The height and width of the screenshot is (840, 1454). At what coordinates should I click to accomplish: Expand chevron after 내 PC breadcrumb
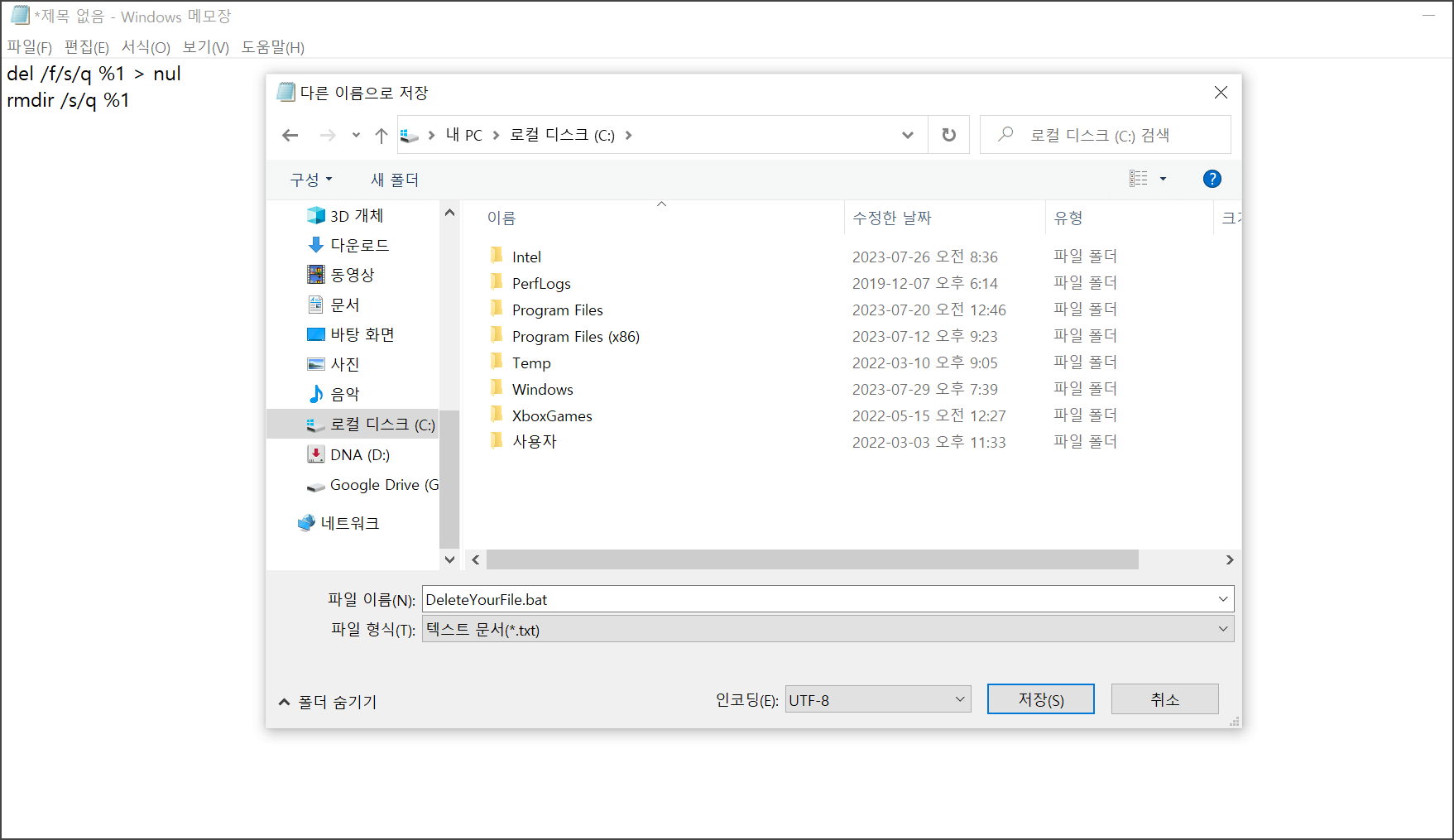[496, 135]
